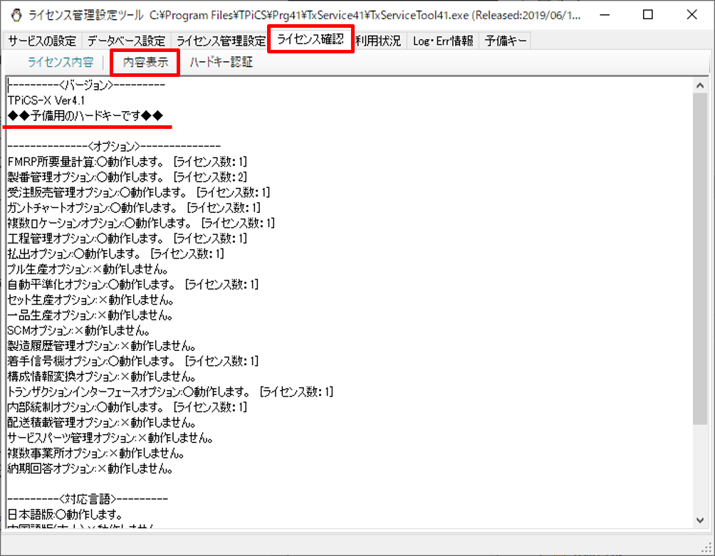The image size is (715, 556).
Task: Go to the 利用状況 tab
Action: 378,41
